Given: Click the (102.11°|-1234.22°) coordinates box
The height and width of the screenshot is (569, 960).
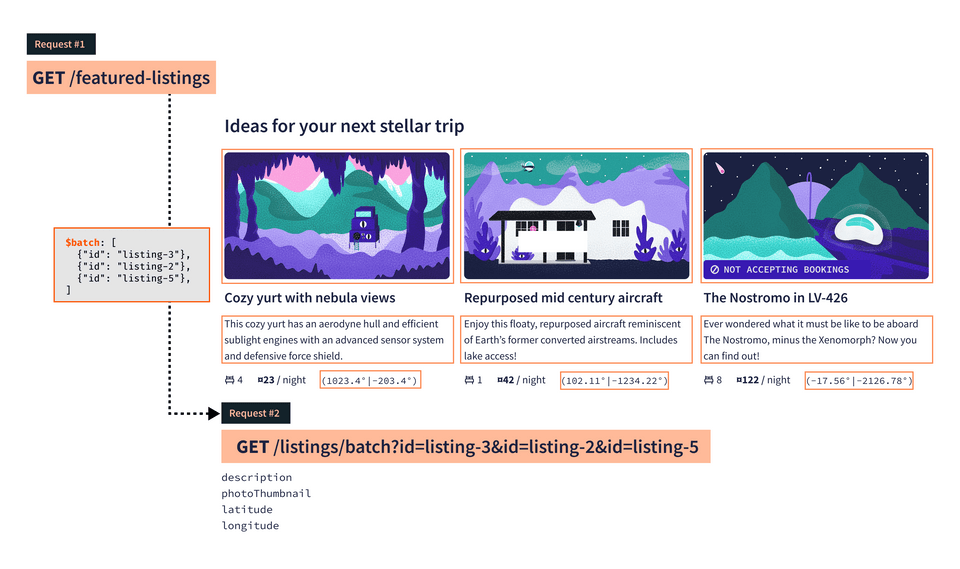Looking at the screenshot, I should point(613,380).
